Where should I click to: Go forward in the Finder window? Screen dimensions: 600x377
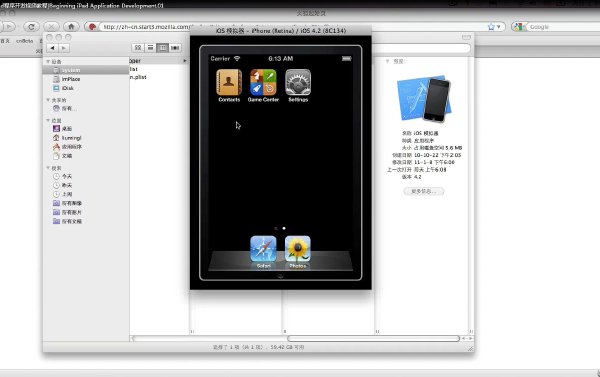tap(64, 48)
